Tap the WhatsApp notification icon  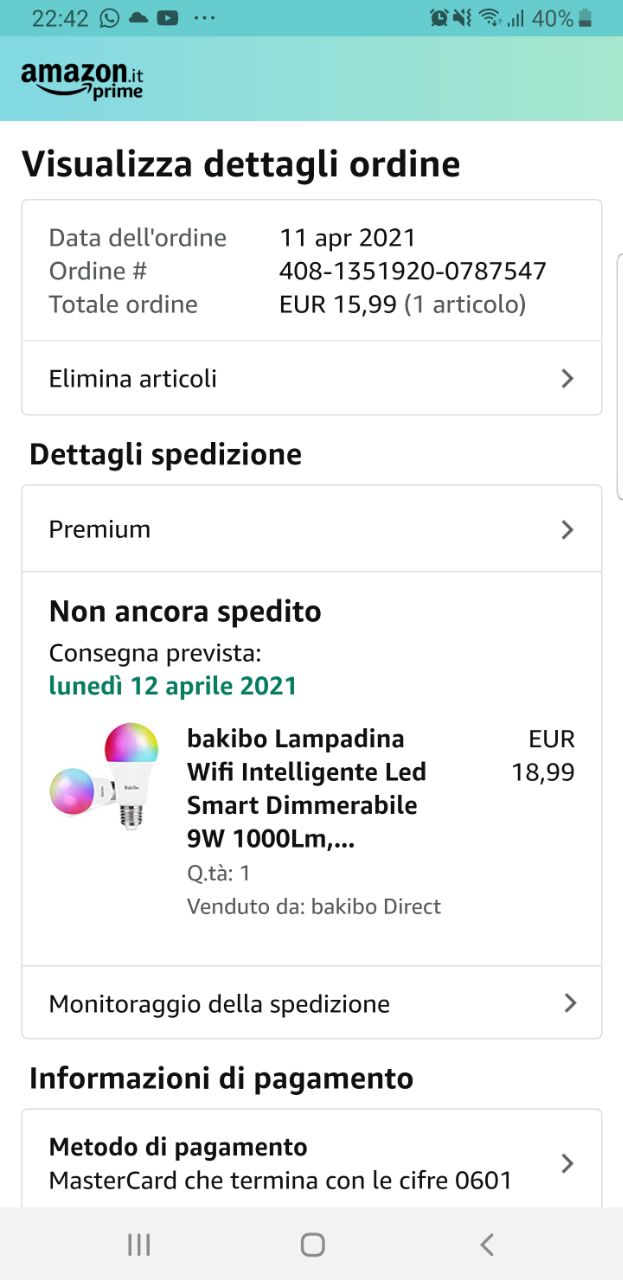coord(110,18)
